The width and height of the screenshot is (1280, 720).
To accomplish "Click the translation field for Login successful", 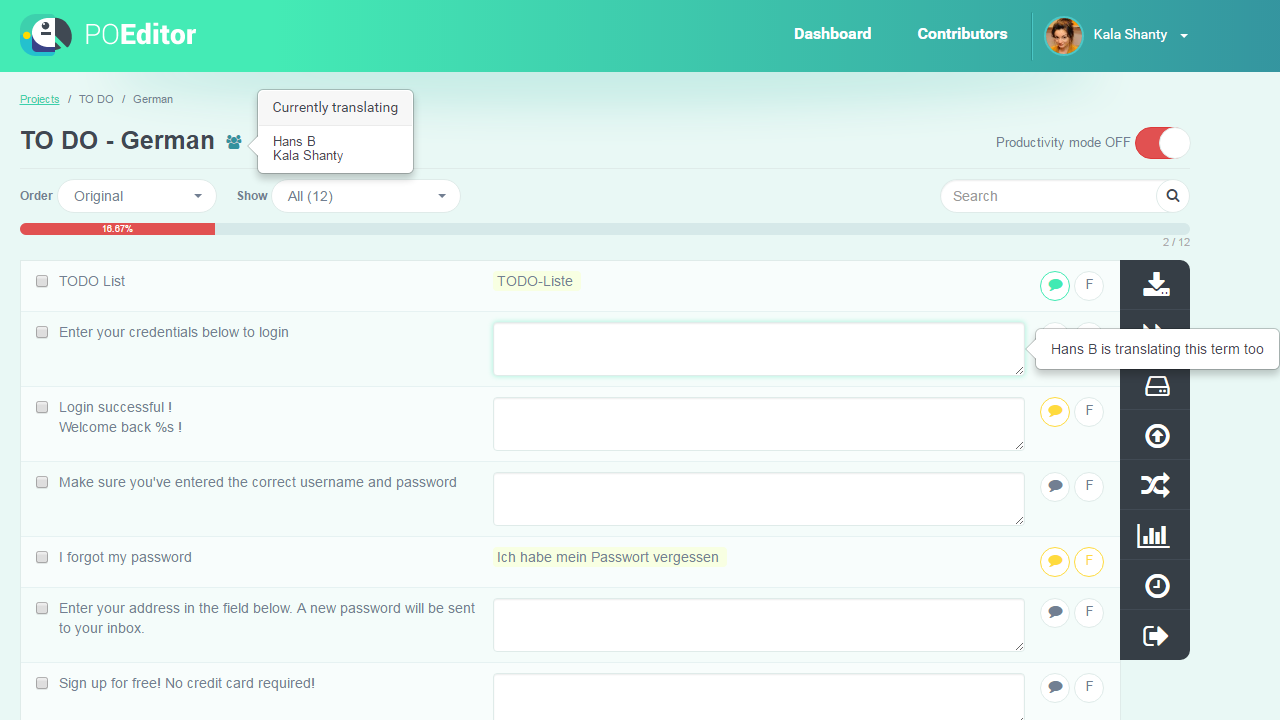I will [758, 424].
